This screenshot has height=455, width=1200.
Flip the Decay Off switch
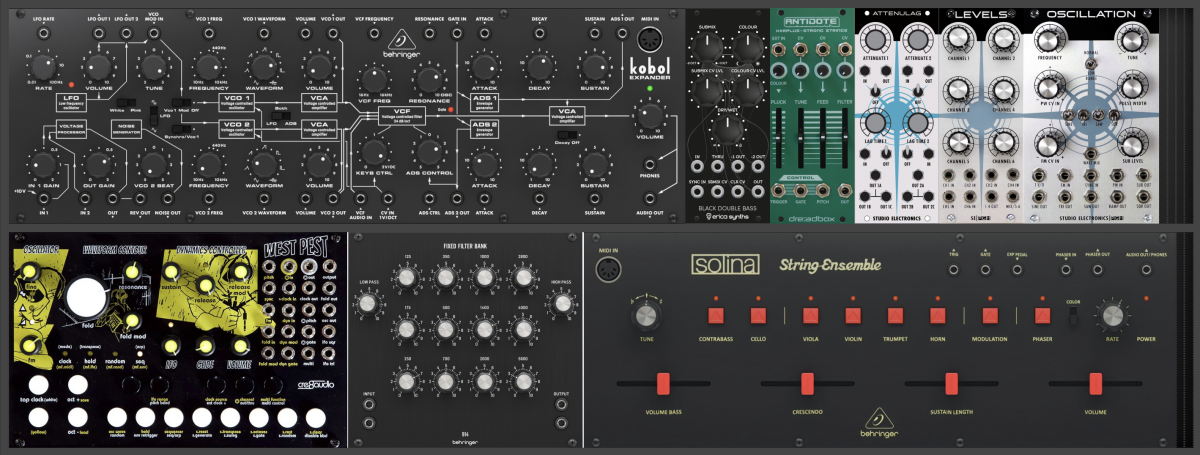566,134
